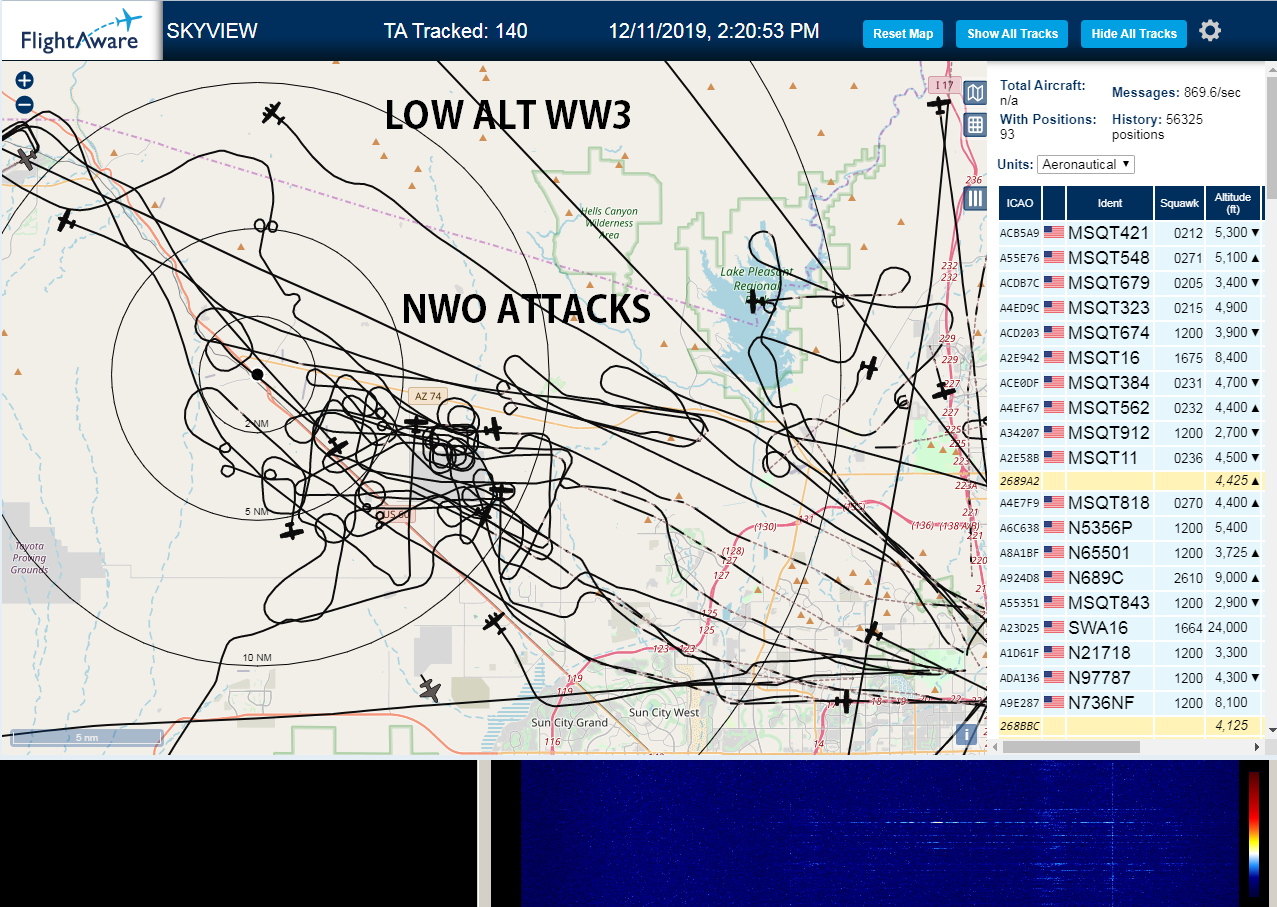The width and height of the screenshot is (1277, 907).
Task: Click the date and time display
Action: point(714,31)
